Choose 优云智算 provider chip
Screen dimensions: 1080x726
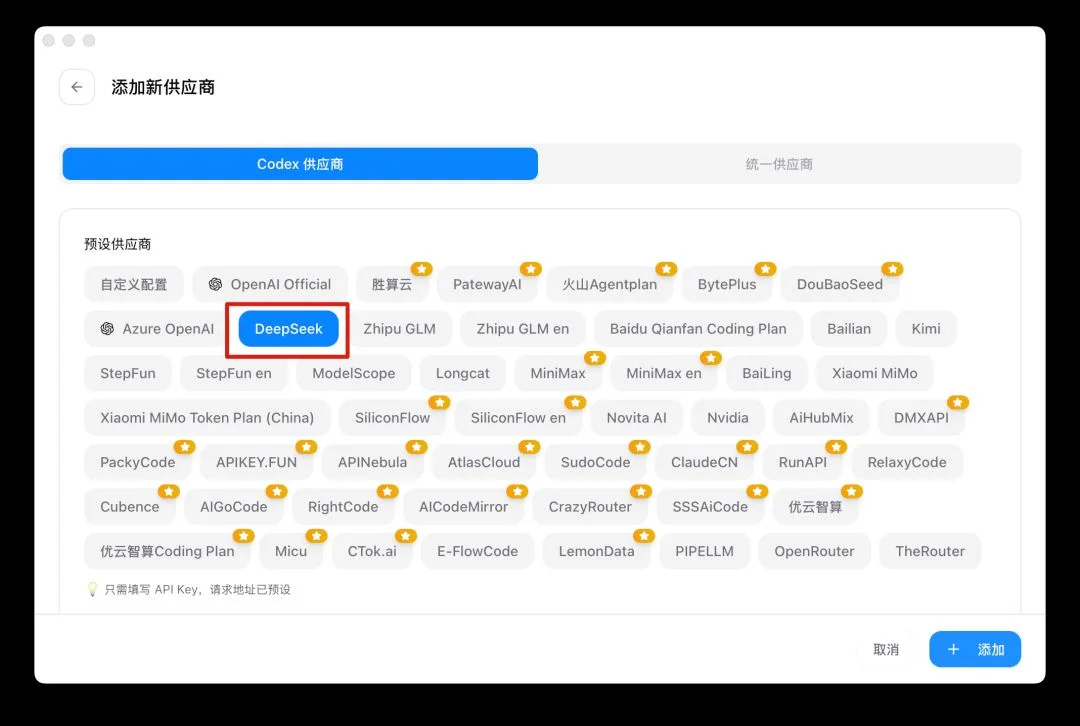click(x=815, y=507)
